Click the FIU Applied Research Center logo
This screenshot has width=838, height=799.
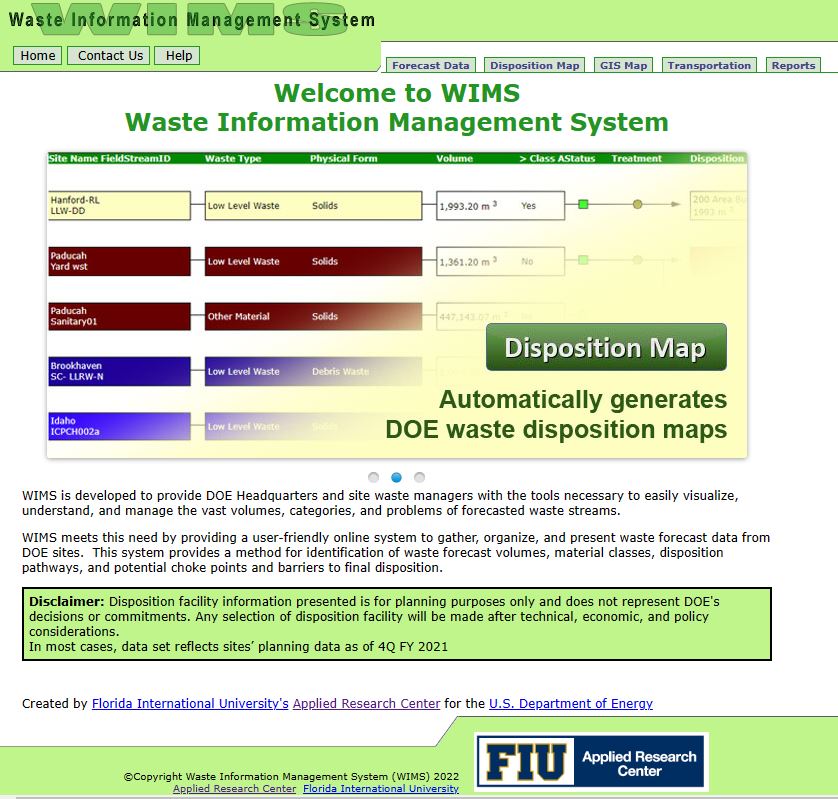592,760
